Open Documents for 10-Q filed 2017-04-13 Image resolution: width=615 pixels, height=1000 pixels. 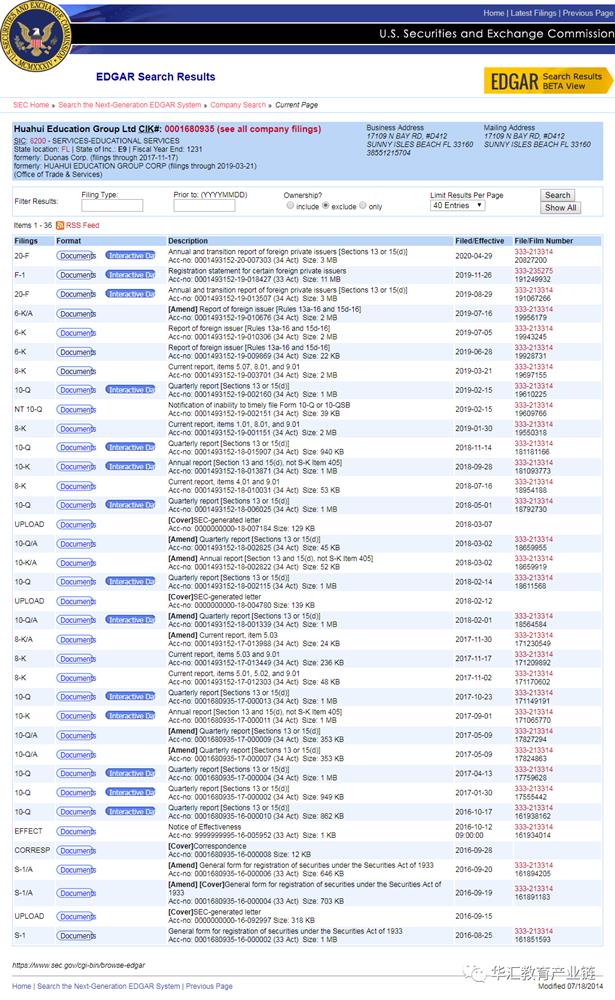click(x=77, y=774)
